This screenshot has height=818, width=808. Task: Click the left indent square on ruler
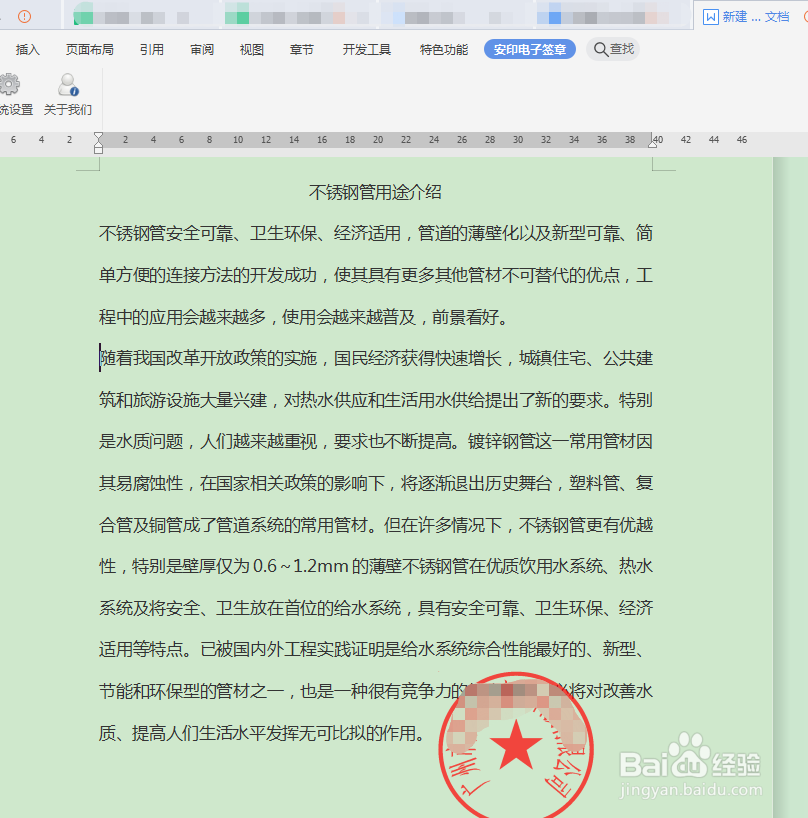tap(98, 150)
